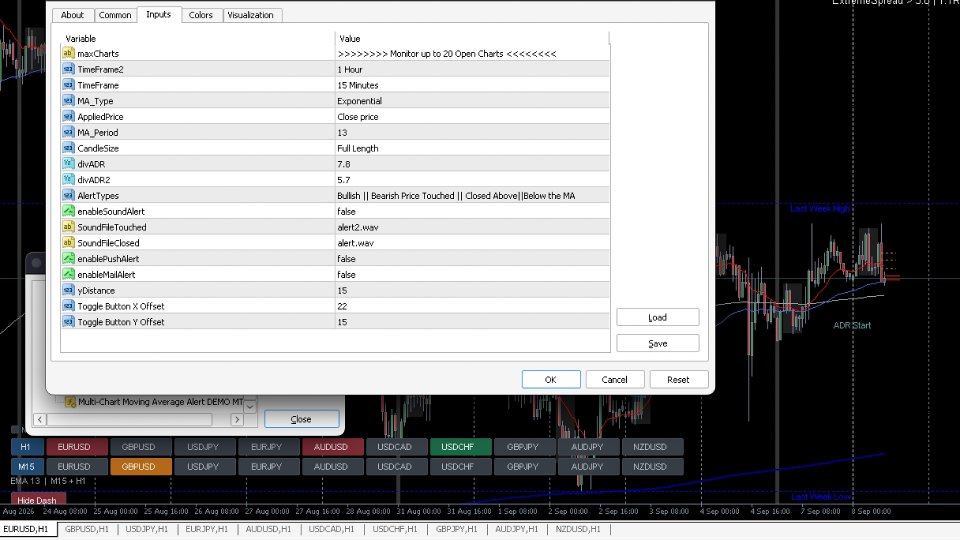Switch to the Common tab
The height and width of the screenshot is (540, 960).
click(114, 15)
